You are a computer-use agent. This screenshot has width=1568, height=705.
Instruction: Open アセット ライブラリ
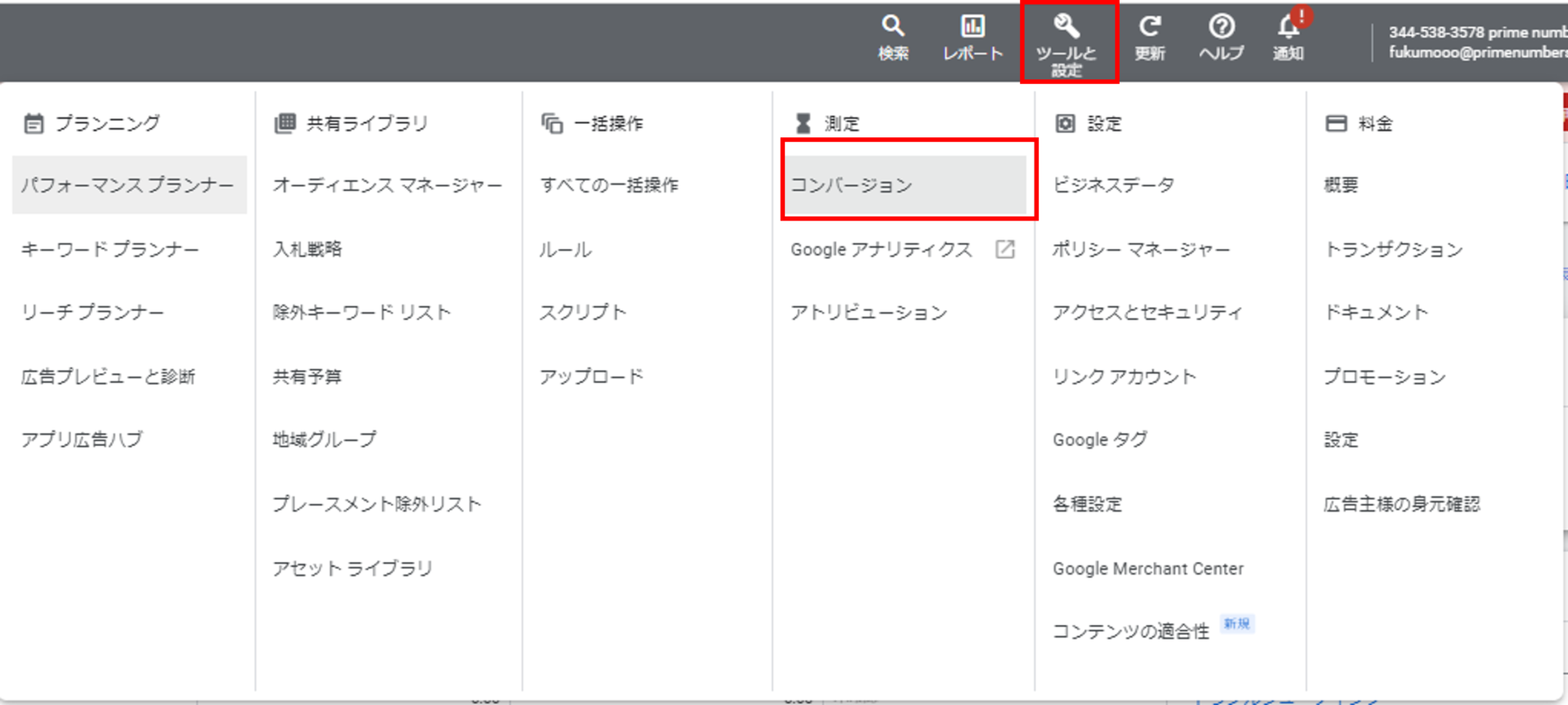(x=353, y=569)
